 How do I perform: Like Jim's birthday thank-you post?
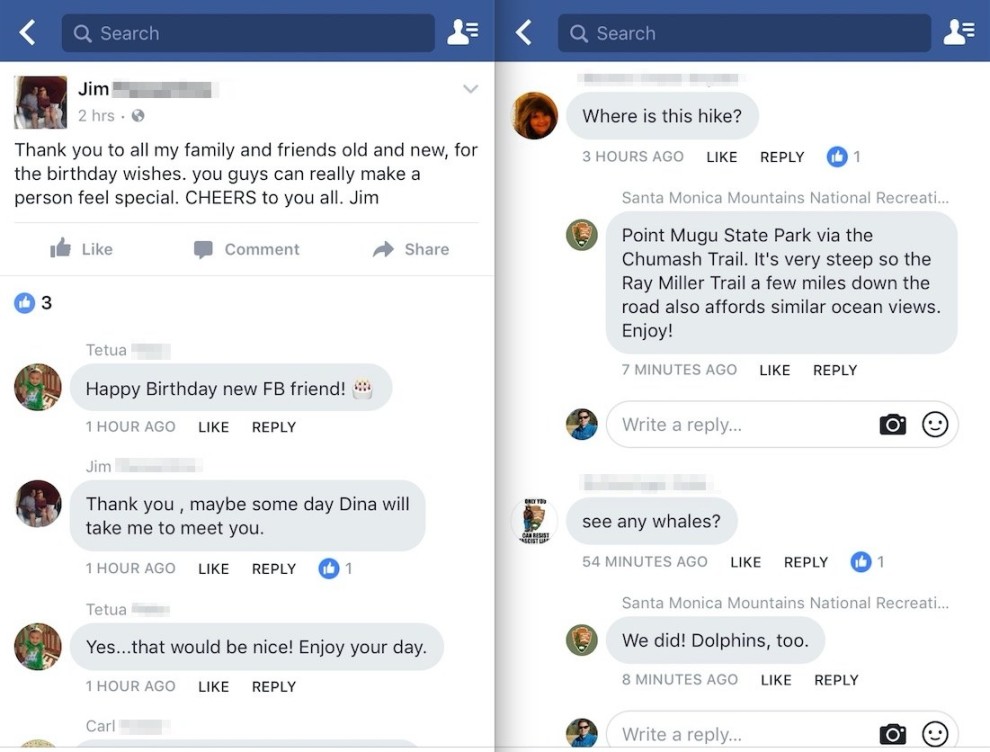pyautogui.click(x=82, y=249)
